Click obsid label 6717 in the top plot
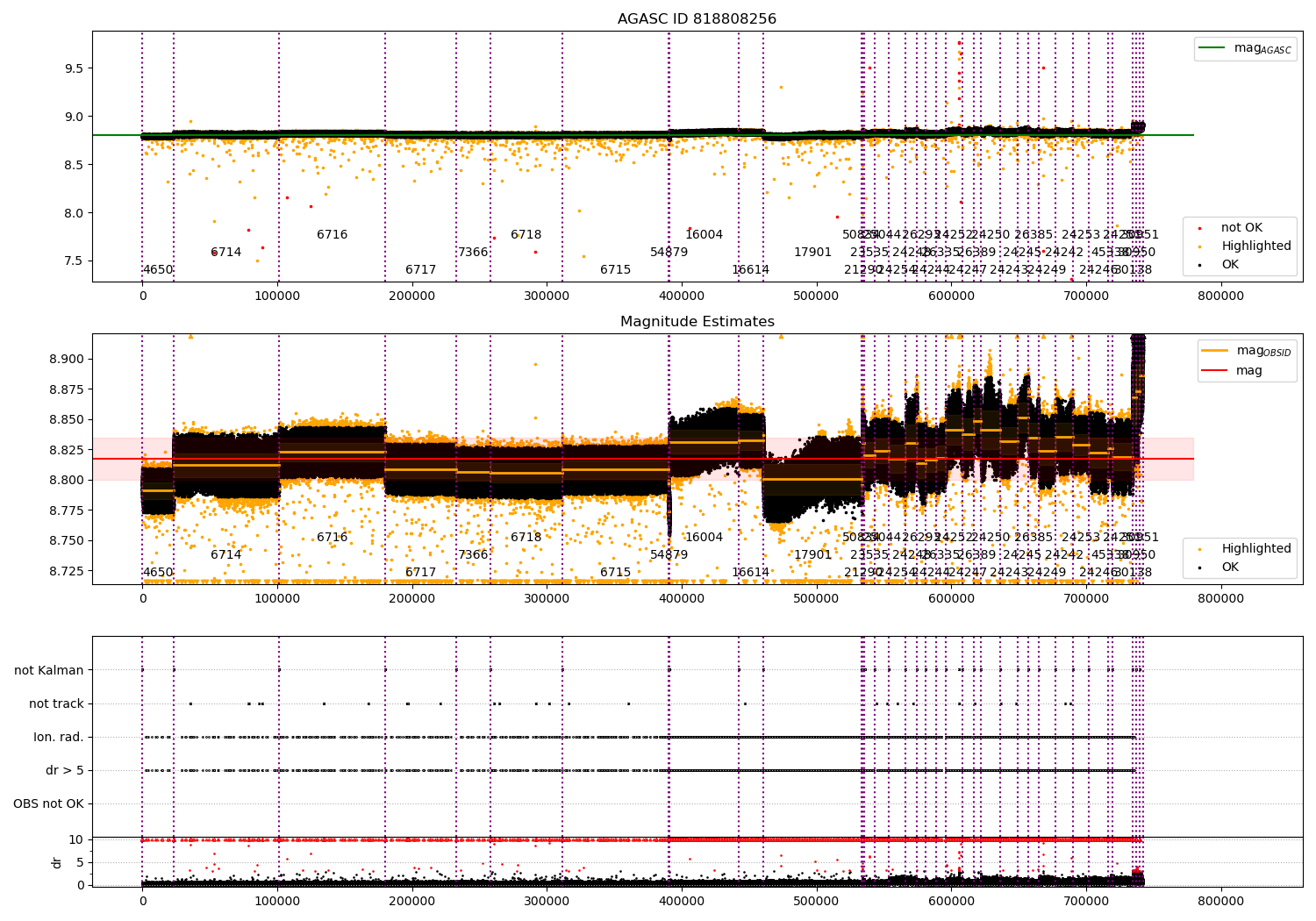This screenshot has width=1316, height=921. point(421,270)
